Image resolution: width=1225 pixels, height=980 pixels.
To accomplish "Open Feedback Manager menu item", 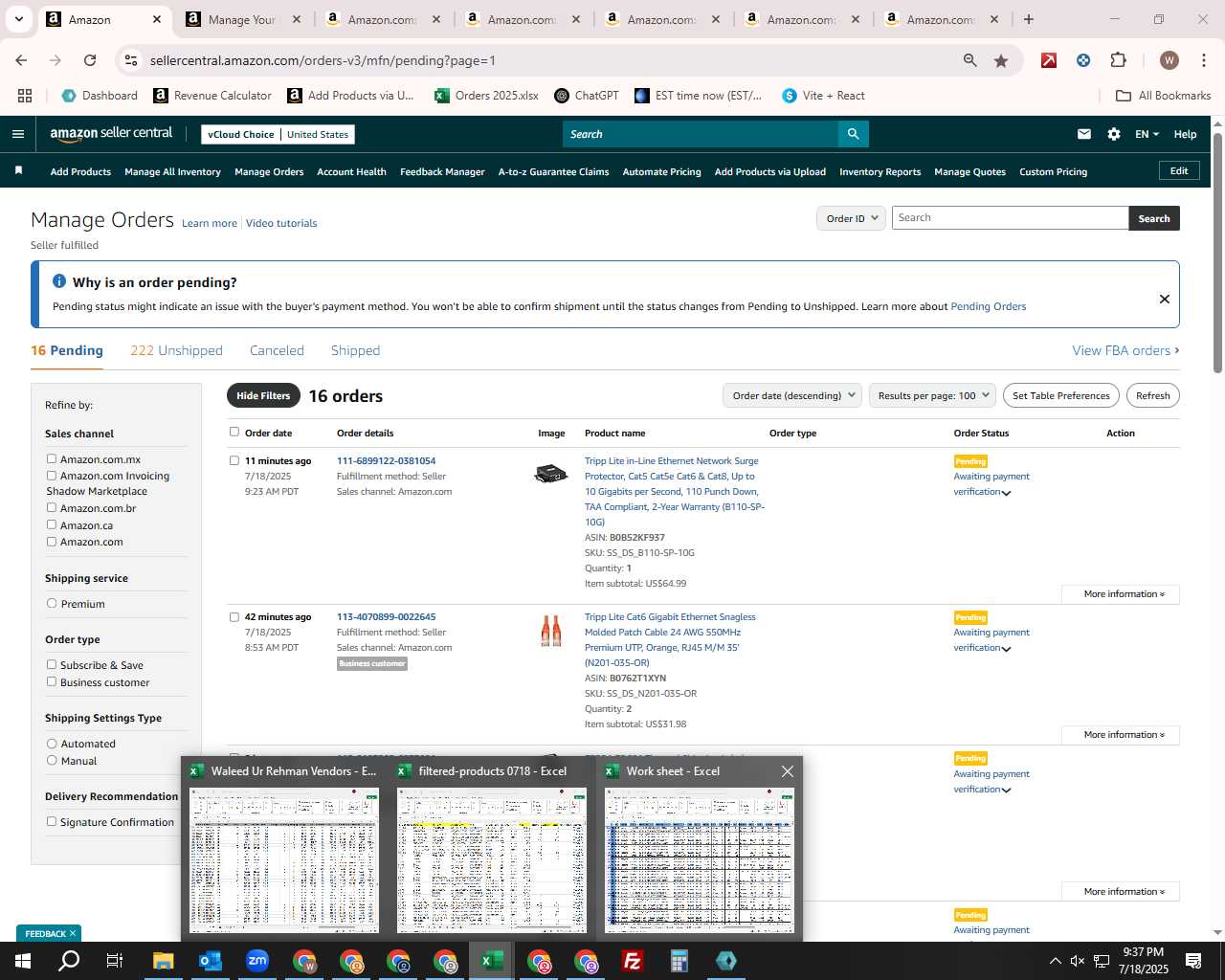I will point(442,171).
